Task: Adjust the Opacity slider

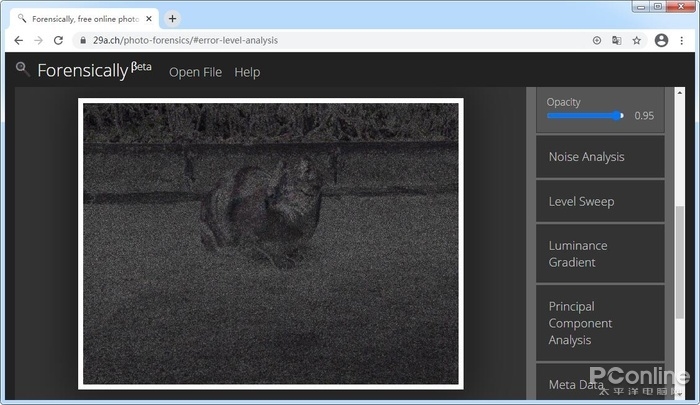Action: pos(585,116)
